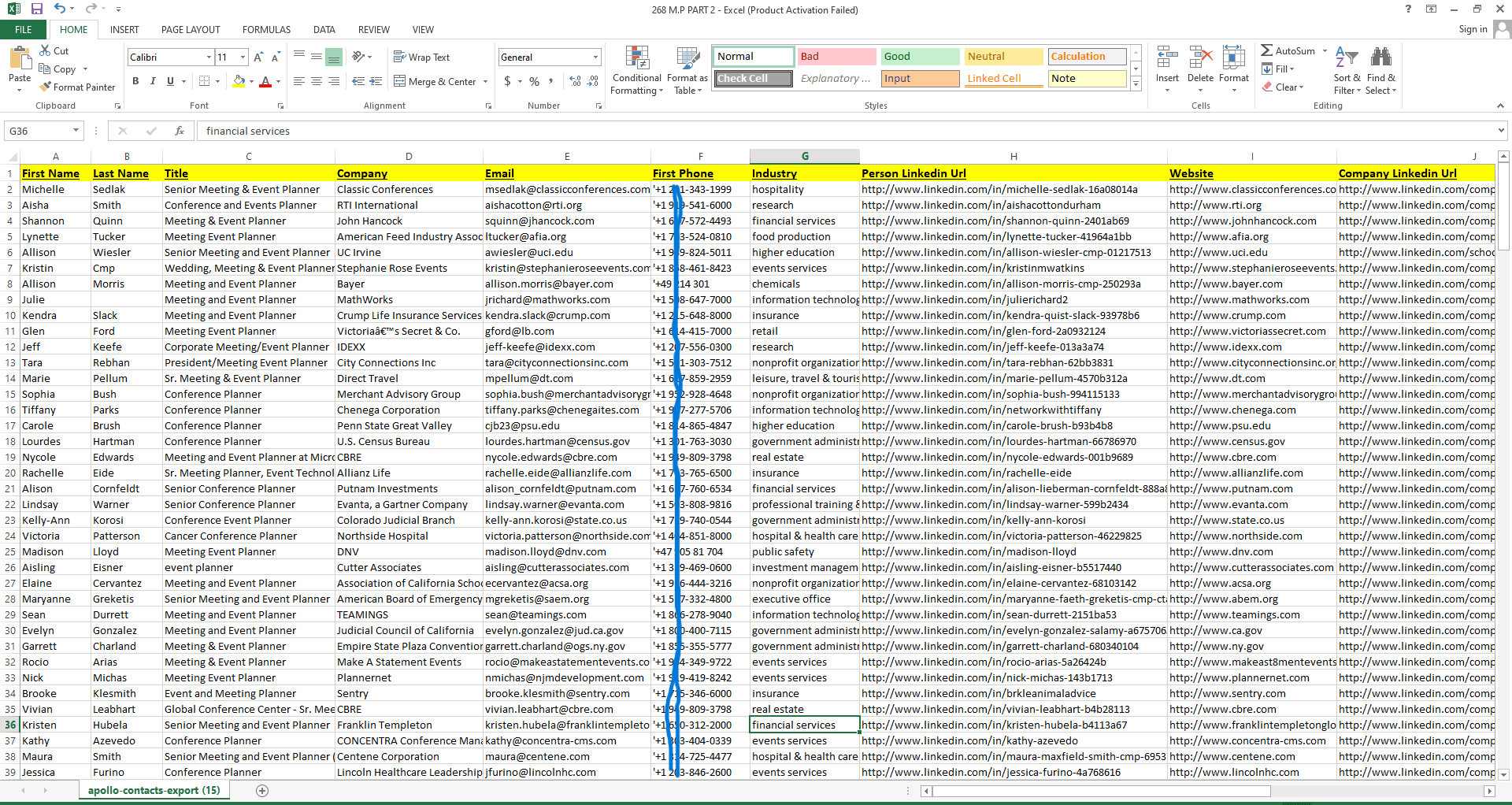1512x805 pixels.
Task: Expand the cell Styles gallery
Action: [1136, 83]
